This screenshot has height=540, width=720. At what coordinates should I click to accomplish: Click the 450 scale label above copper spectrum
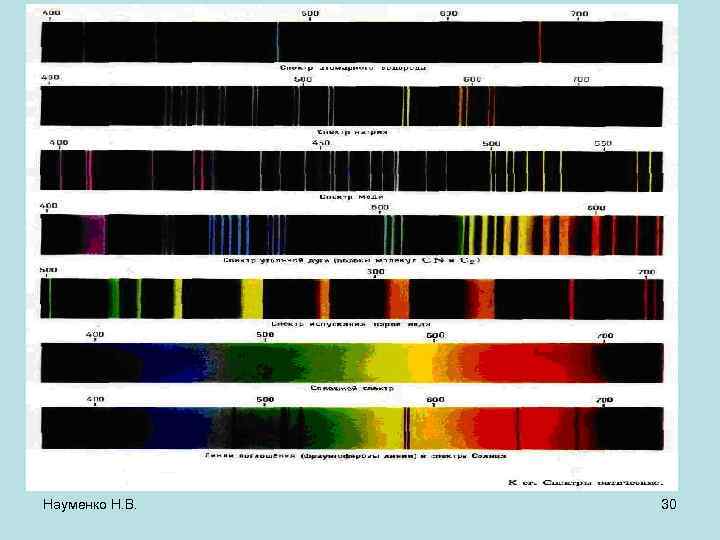click(x=321, y=143)
